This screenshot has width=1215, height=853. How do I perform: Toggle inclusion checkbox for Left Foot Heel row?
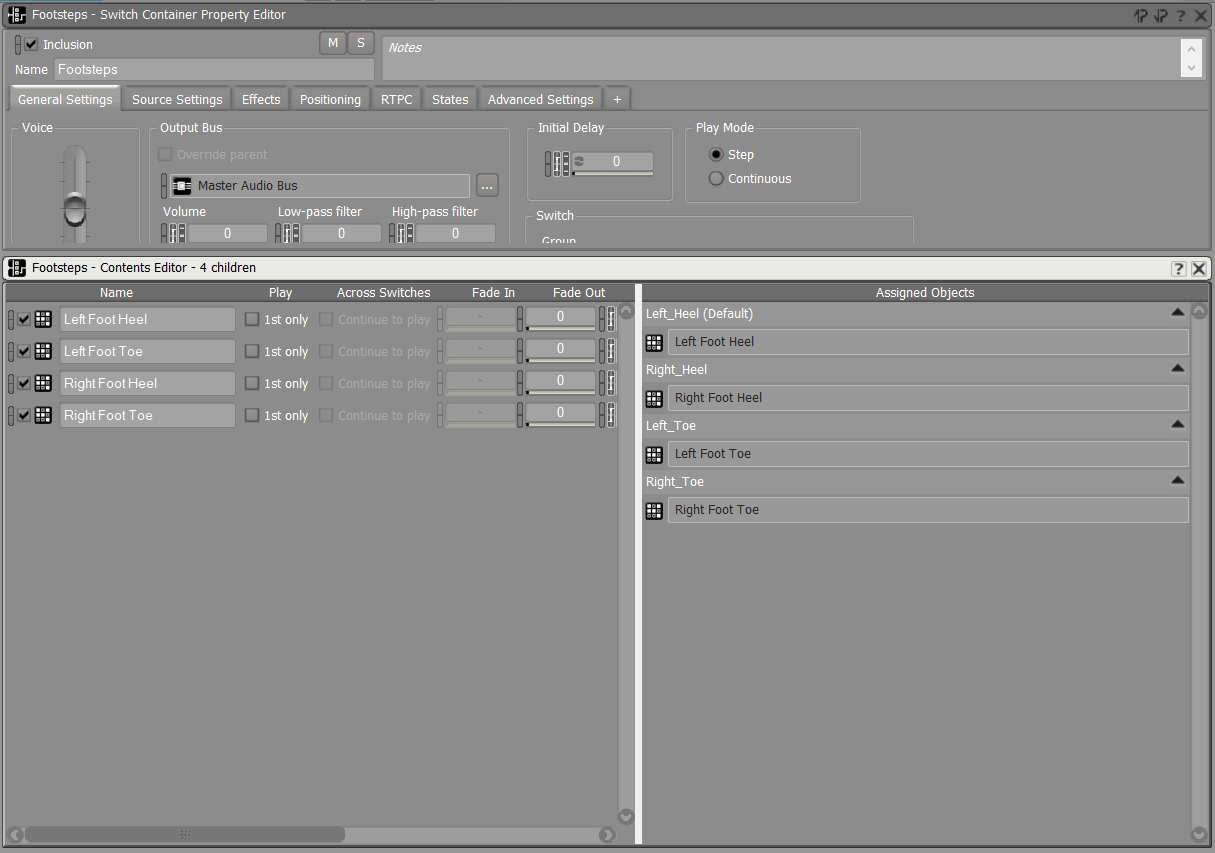click(24, 320)
